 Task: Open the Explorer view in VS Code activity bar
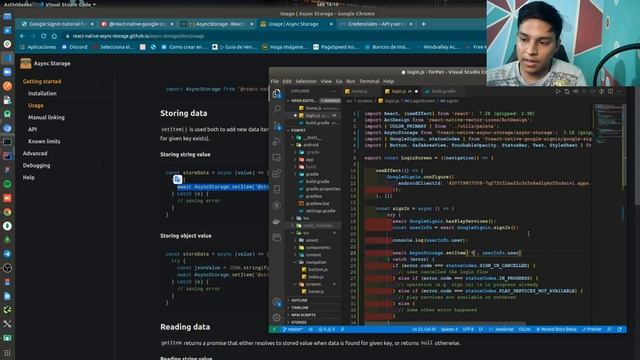coord(277,93)
